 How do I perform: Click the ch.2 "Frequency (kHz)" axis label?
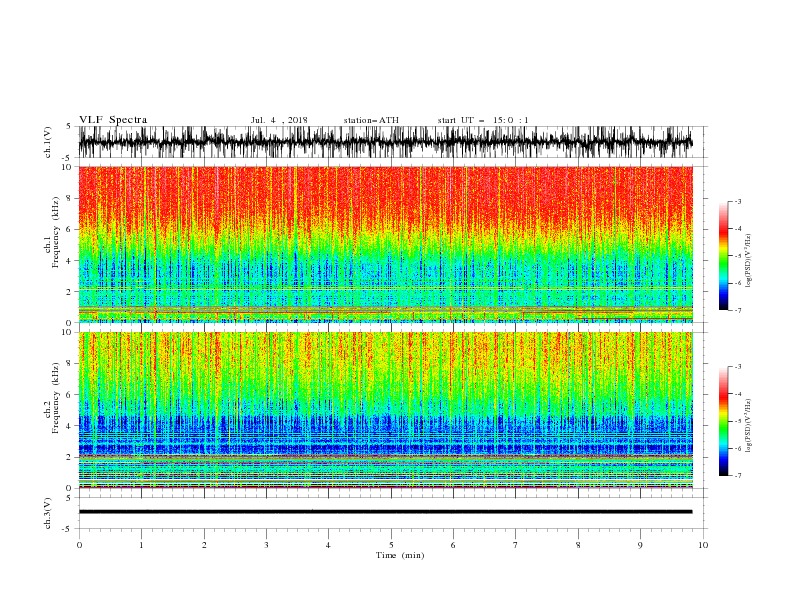pyautogui.click(x=55, y=398)
